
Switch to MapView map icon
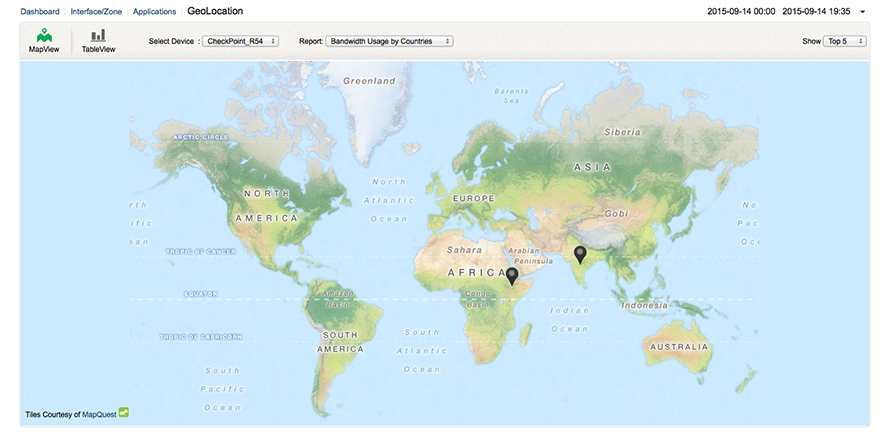[44, 35]
